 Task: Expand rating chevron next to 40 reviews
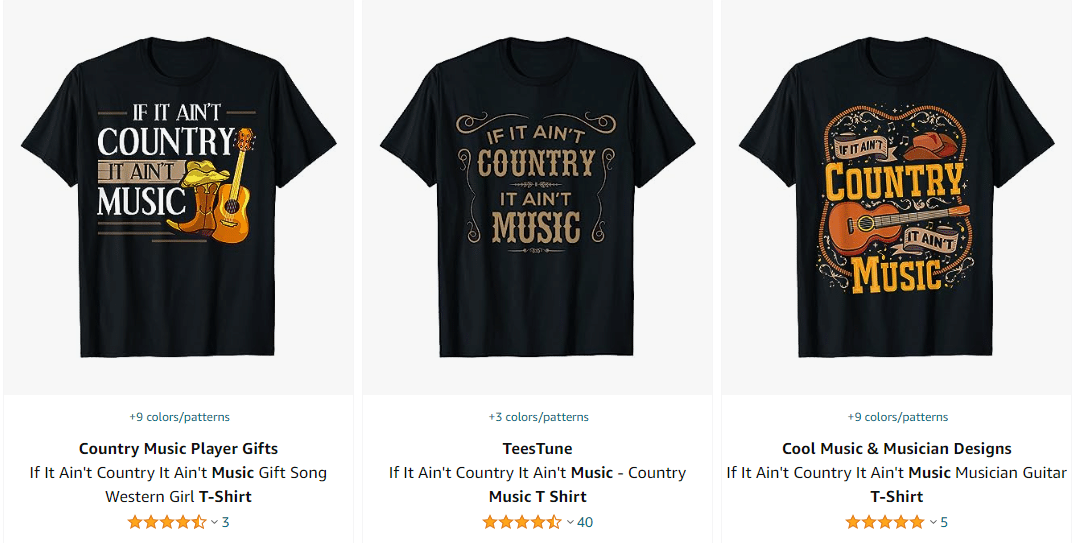(569, 522)
